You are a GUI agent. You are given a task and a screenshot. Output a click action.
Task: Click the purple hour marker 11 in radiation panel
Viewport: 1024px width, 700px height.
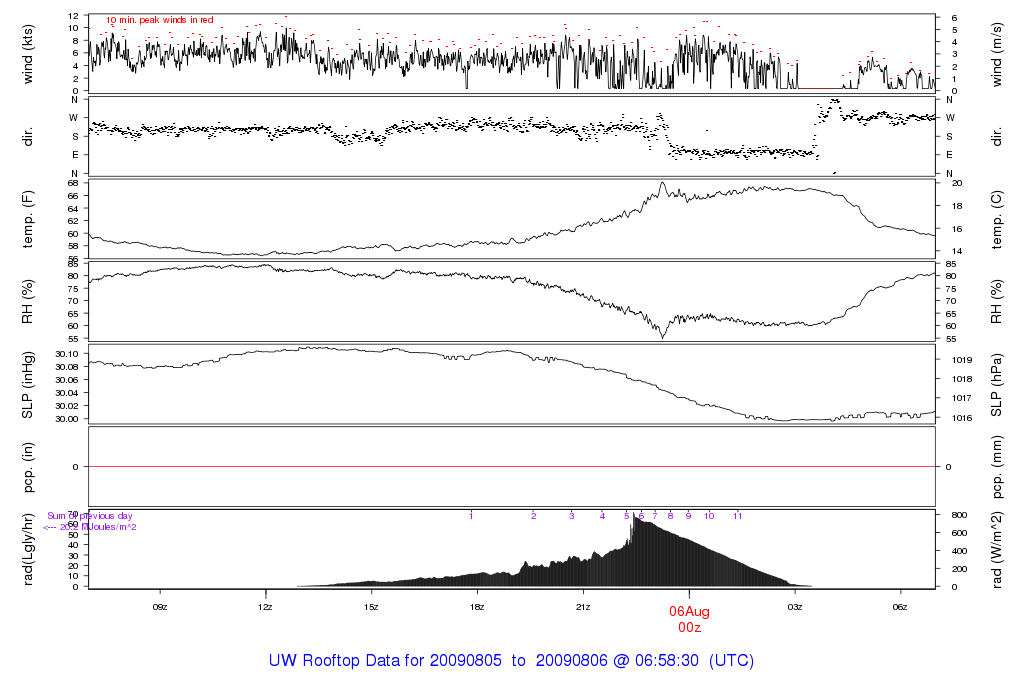737,516
